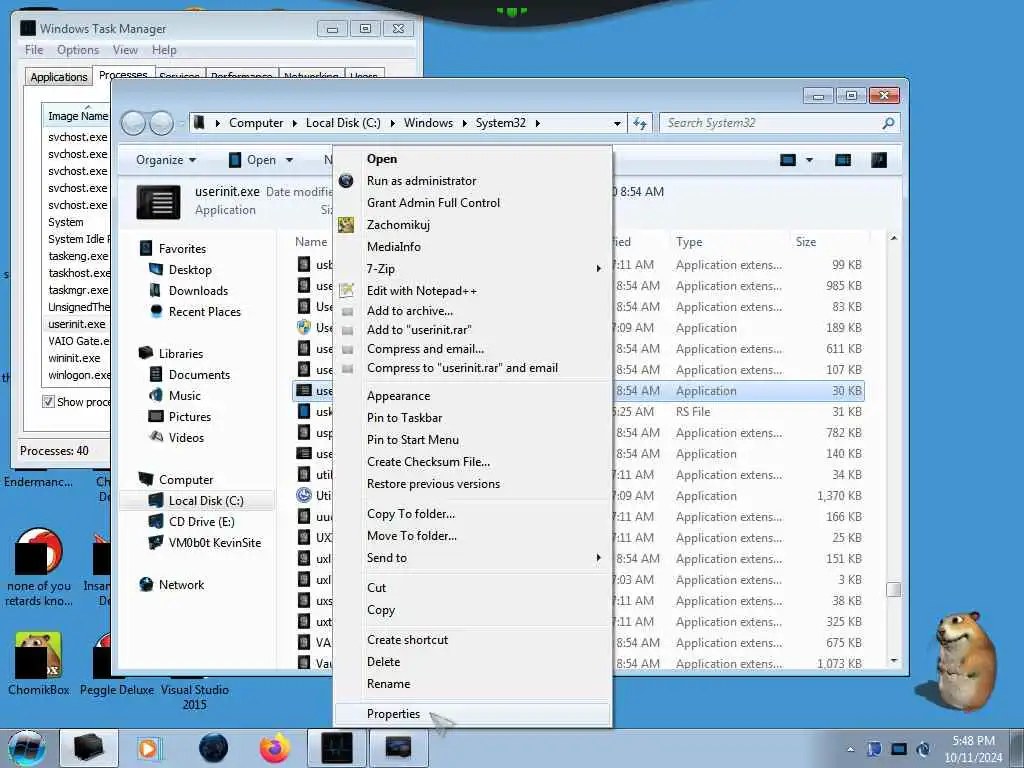Select Grant Admin Full Control
1024x768 pixels.
(x=433, y=202)
